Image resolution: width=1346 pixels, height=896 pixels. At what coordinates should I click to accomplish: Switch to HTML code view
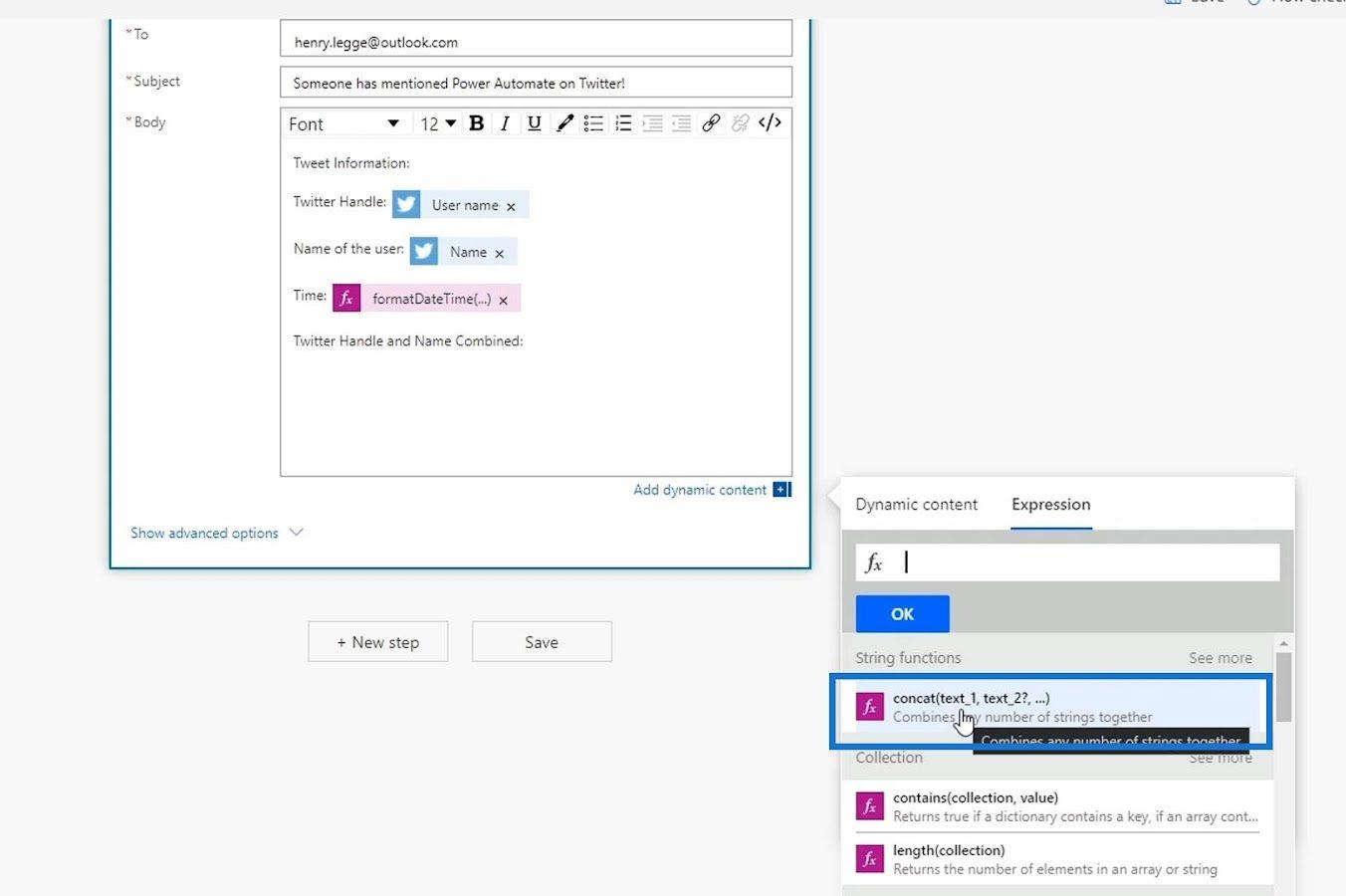pos(770,122)
